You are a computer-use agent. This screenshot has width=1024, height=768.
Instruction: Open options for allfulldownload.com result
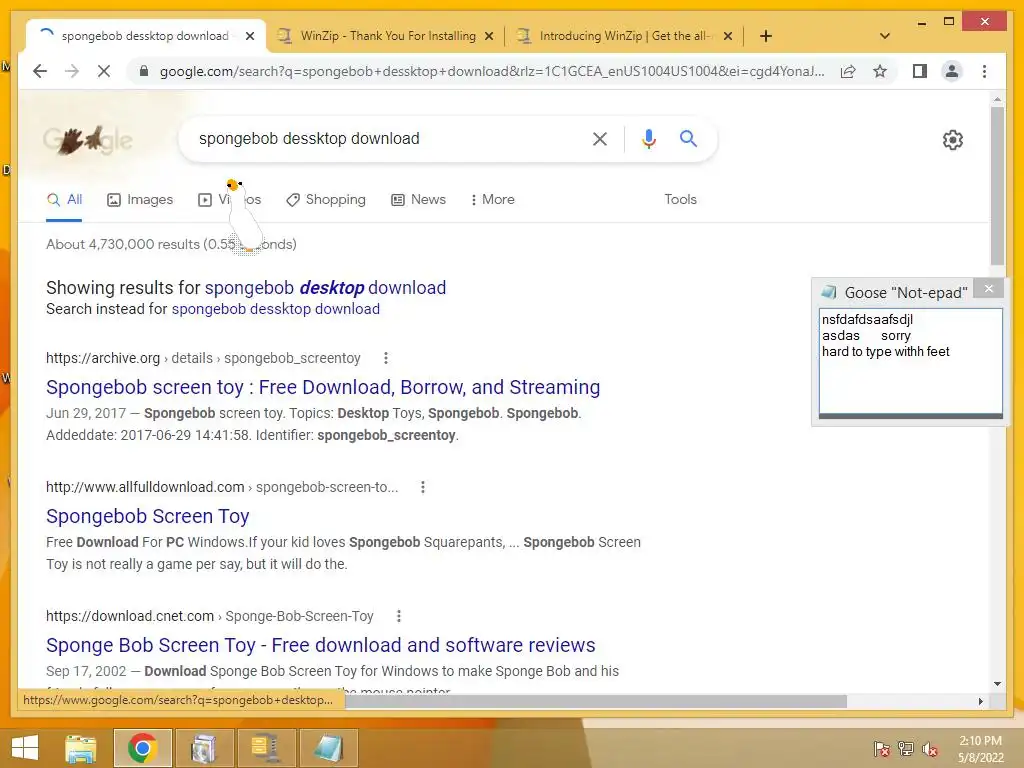click(423, 487)
